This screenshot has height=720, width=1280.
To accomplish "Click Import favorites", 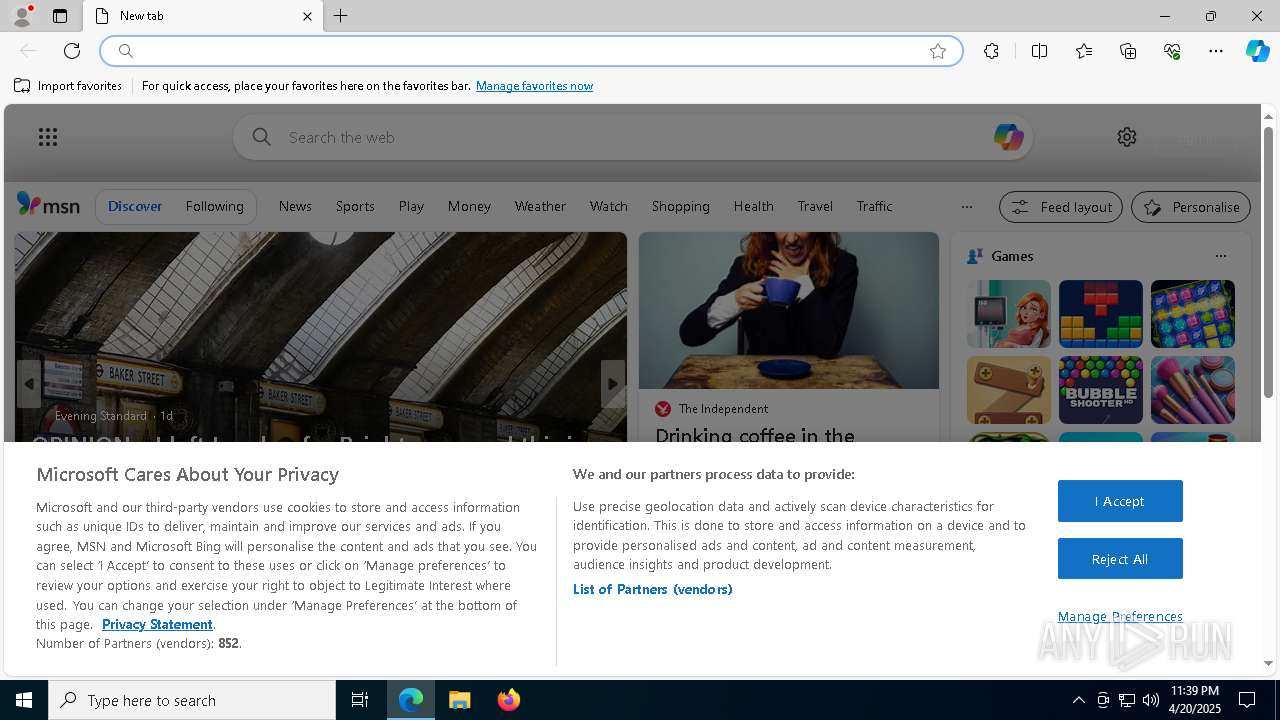I will (68, 86).
